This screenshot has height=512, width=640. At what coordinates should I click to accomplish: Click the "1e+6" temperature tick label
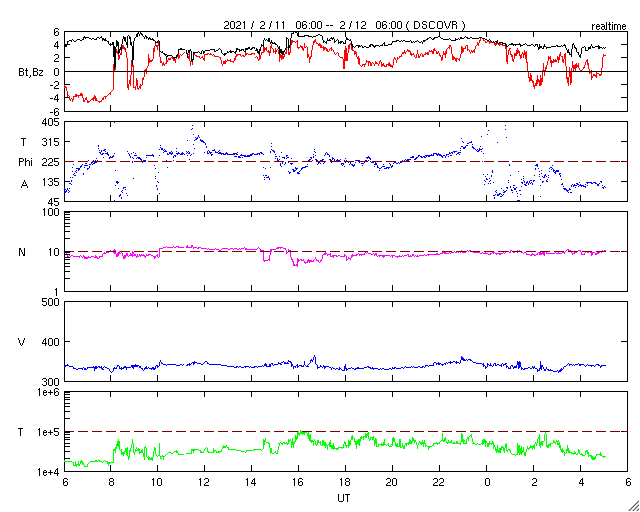(48, 392)
